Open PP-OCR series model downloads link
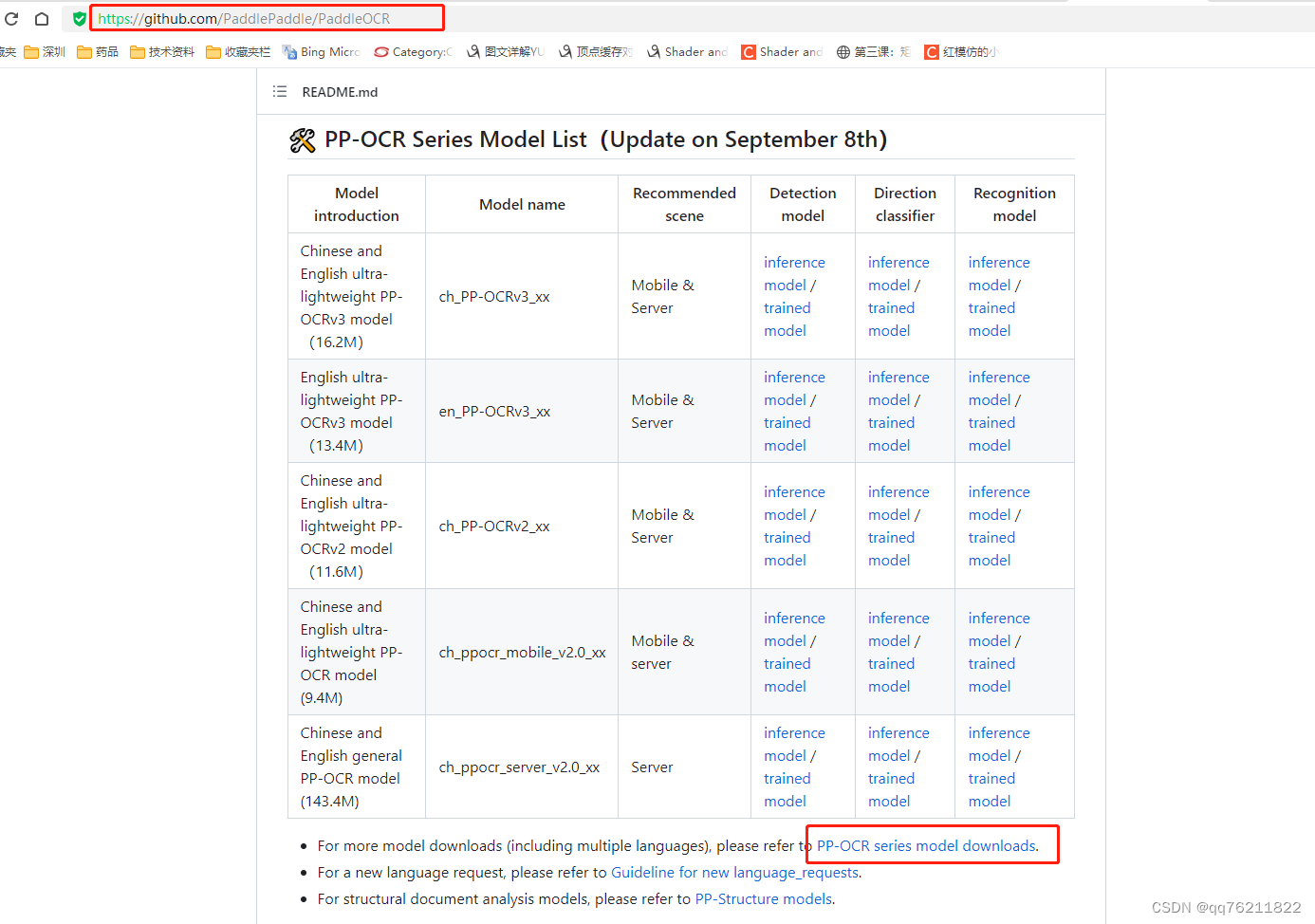Image resolution: width=1315 pixels, height=924 pixels. [926, 845]
